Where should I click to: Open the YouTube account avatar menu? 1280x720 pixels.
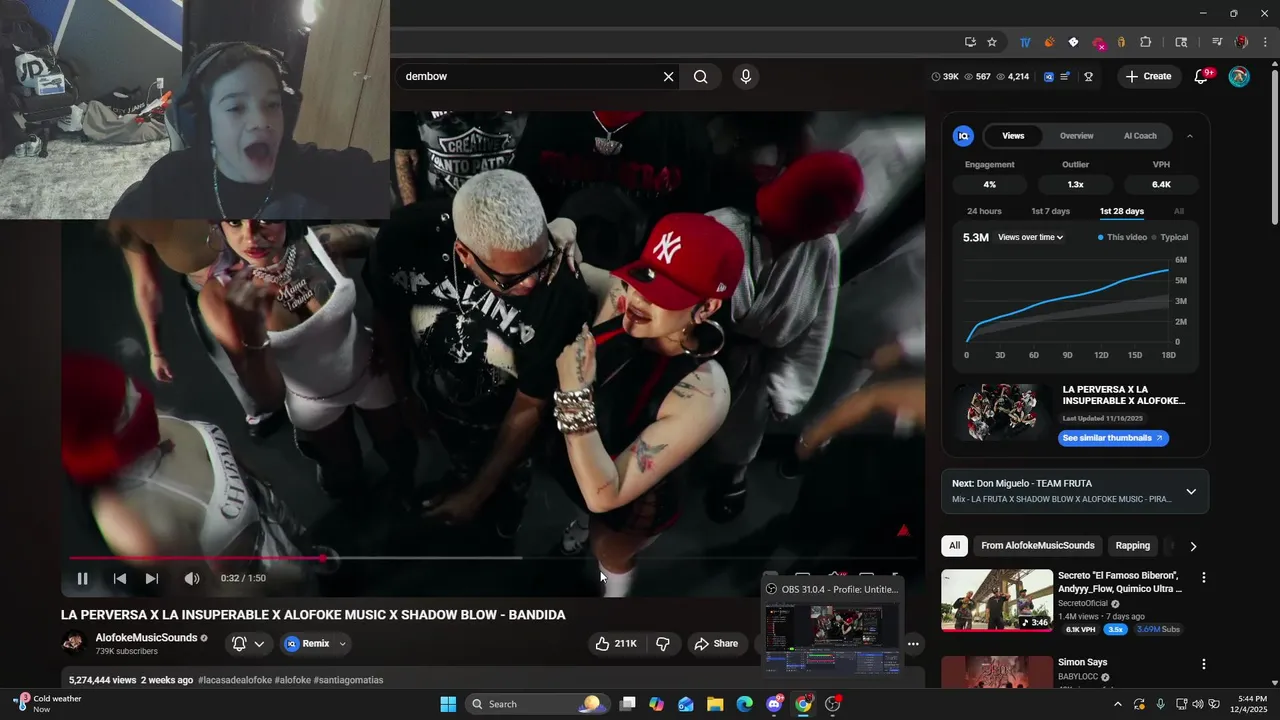[x=1239, y=76]
